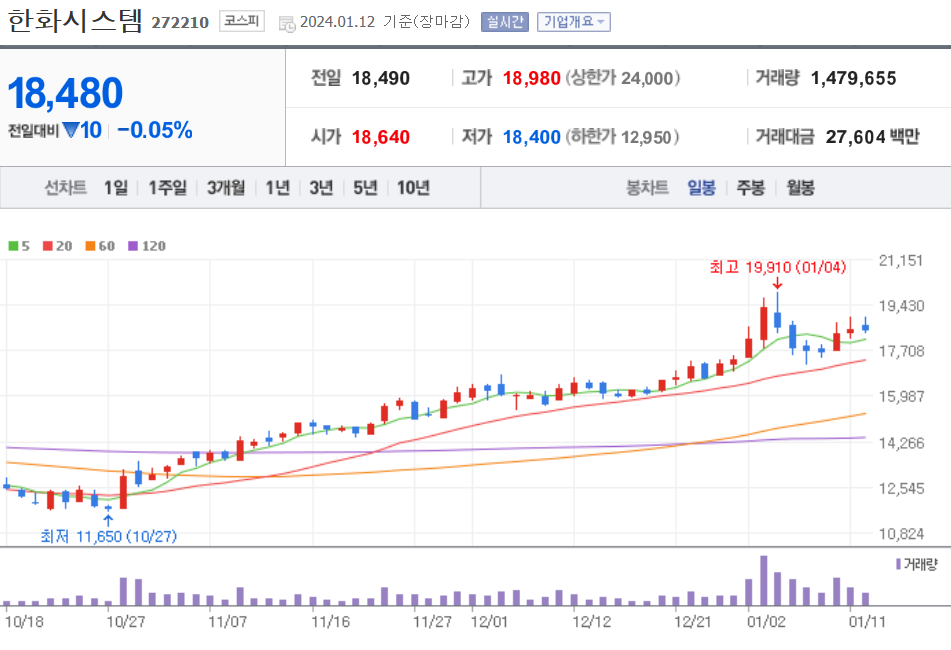Click the purple 거래량 volume legend swatch
Viewport: 951px width, 650px height.
[898, 565]
